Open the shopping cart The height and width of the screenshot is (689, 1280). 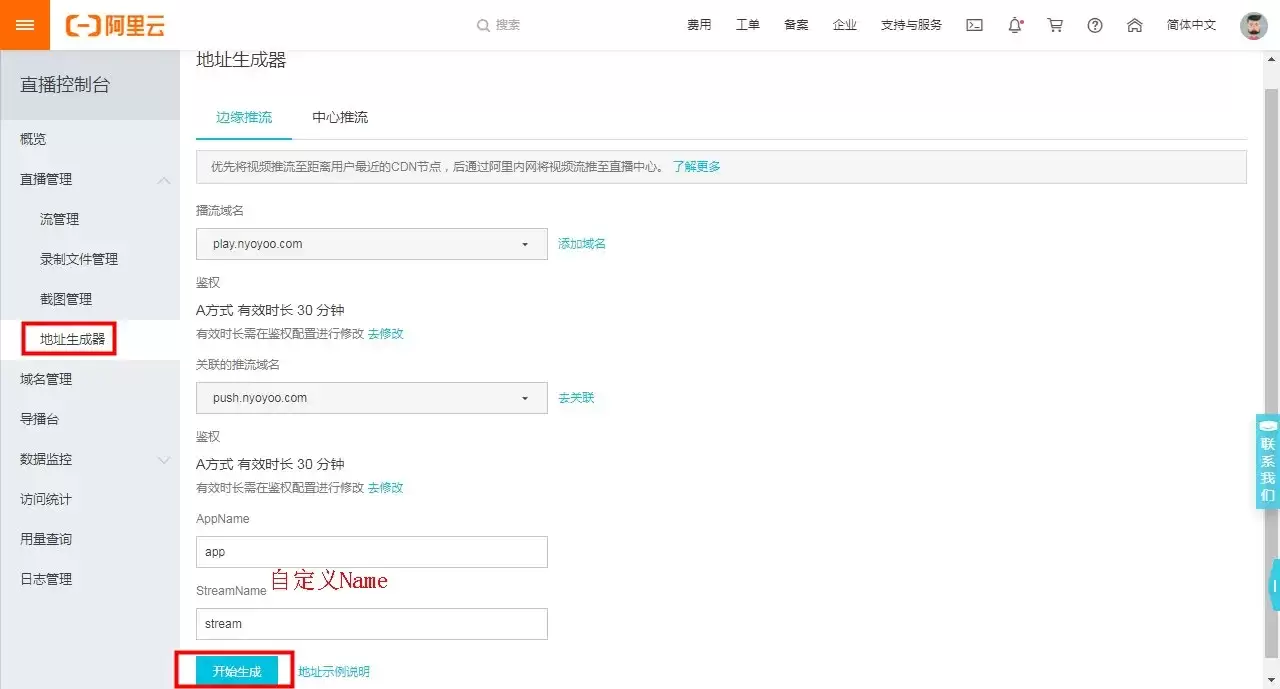click(1055, 25)
